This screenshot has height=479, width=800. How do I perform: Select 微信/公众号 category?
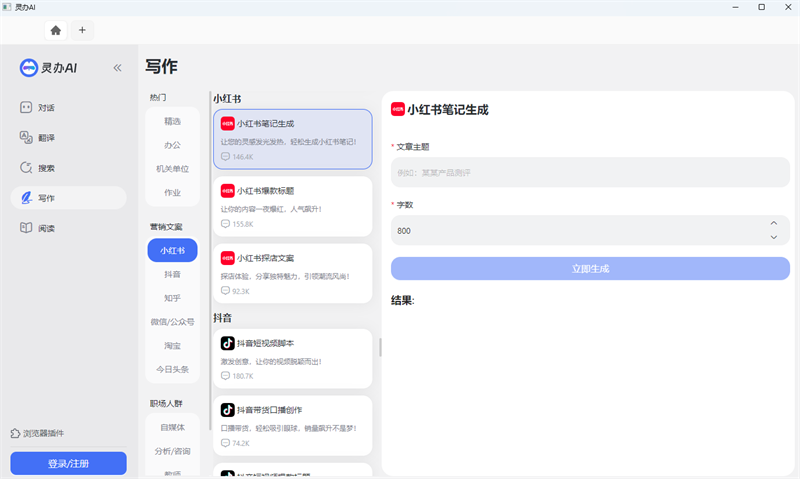[172, 322]
